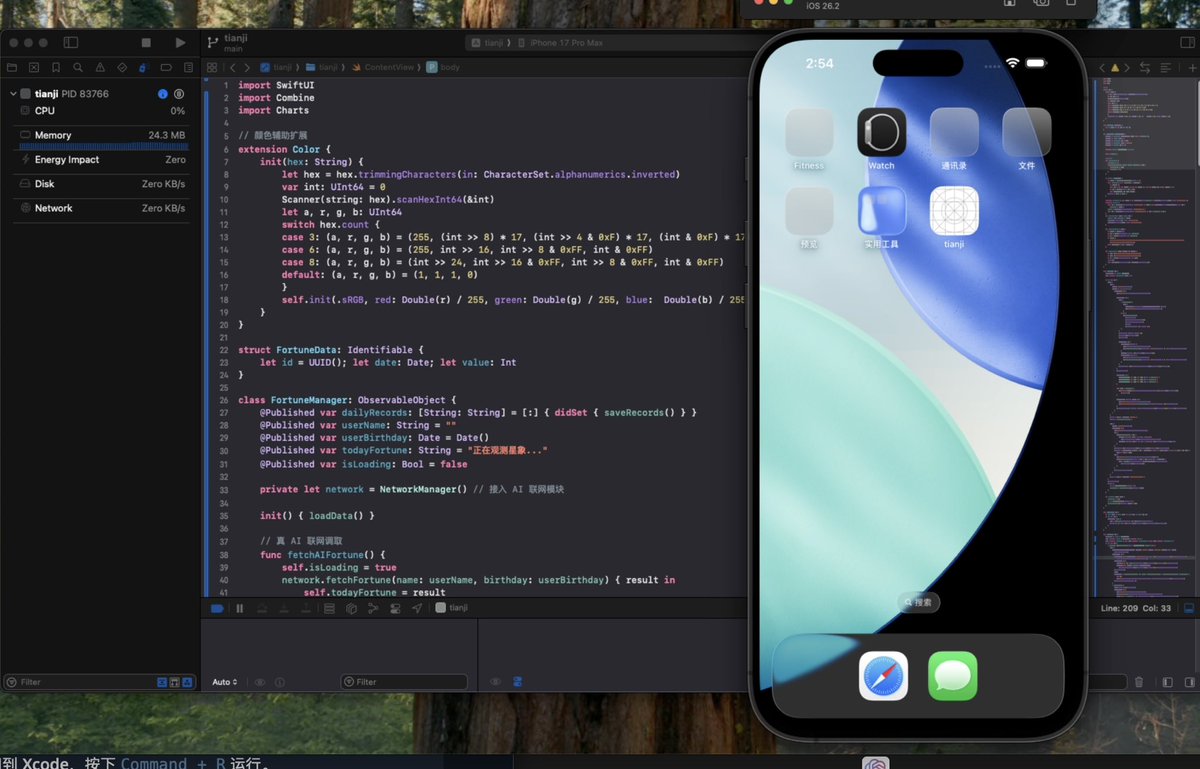
Task: Open the body symbol breadcrumb
Action: 444,67
